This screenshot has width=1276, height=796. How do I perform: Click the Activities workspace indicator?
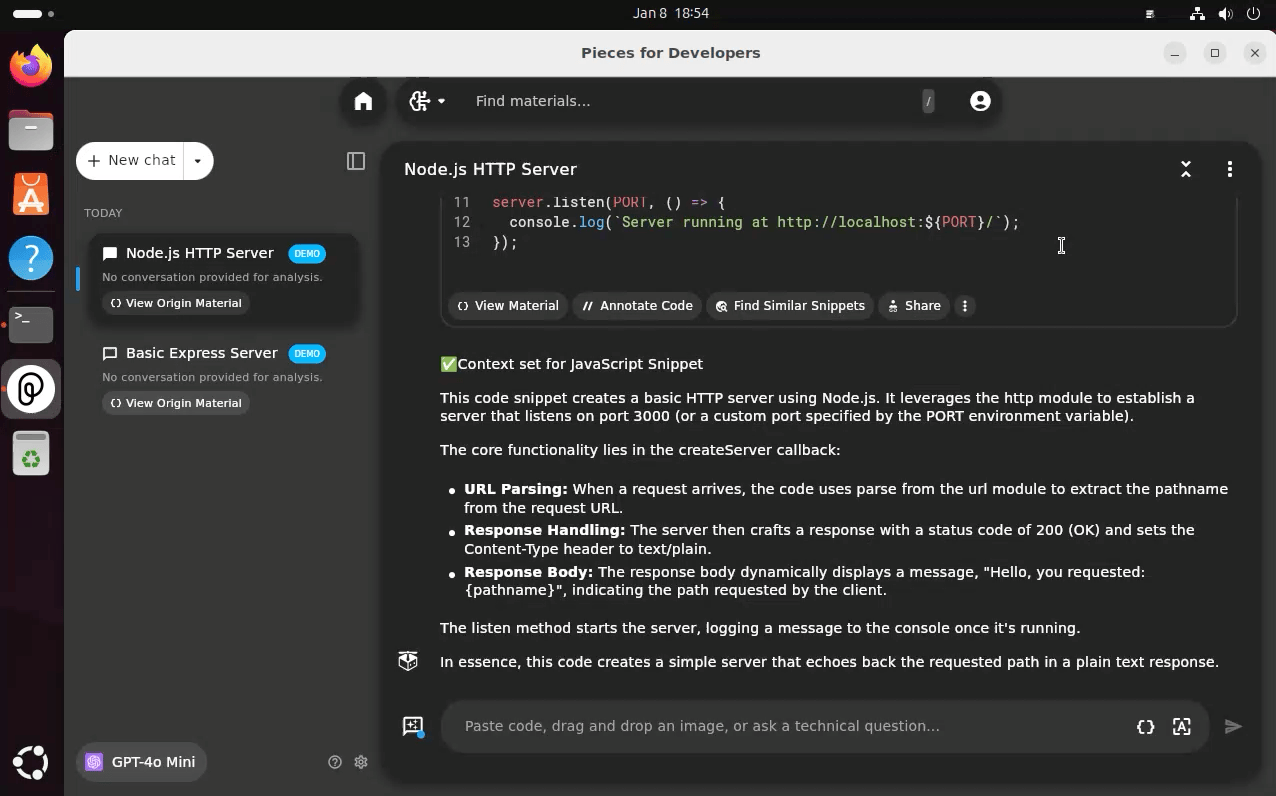(34, 14)
